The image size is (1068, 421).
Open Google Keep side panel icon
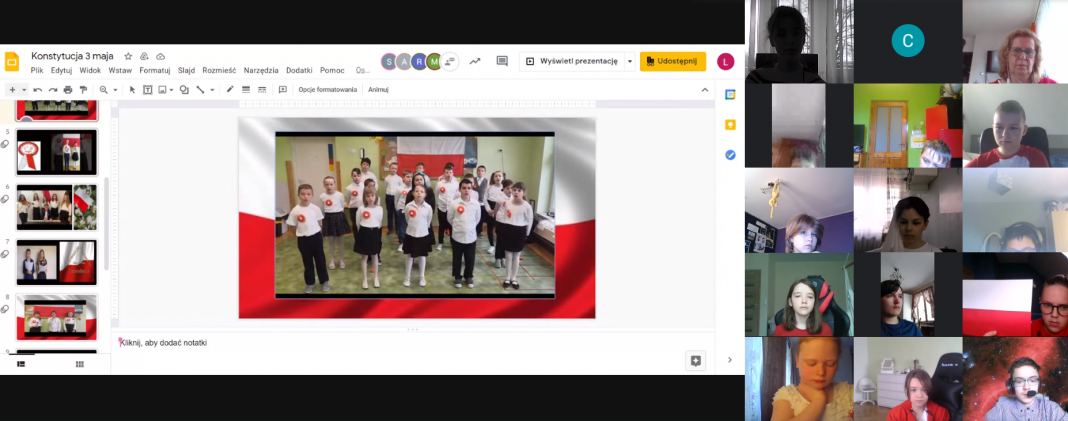730,125
